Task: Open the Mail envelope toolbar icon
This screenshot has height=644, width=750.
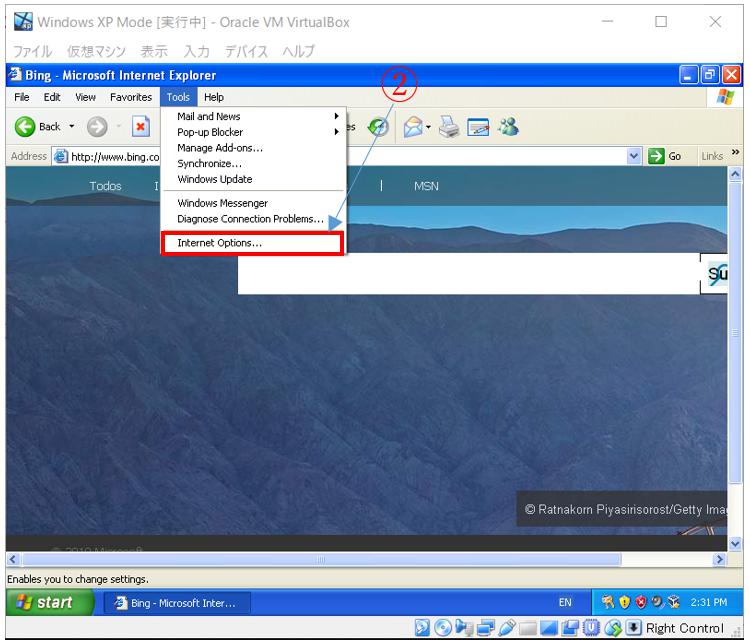Action: click(413, 127)
